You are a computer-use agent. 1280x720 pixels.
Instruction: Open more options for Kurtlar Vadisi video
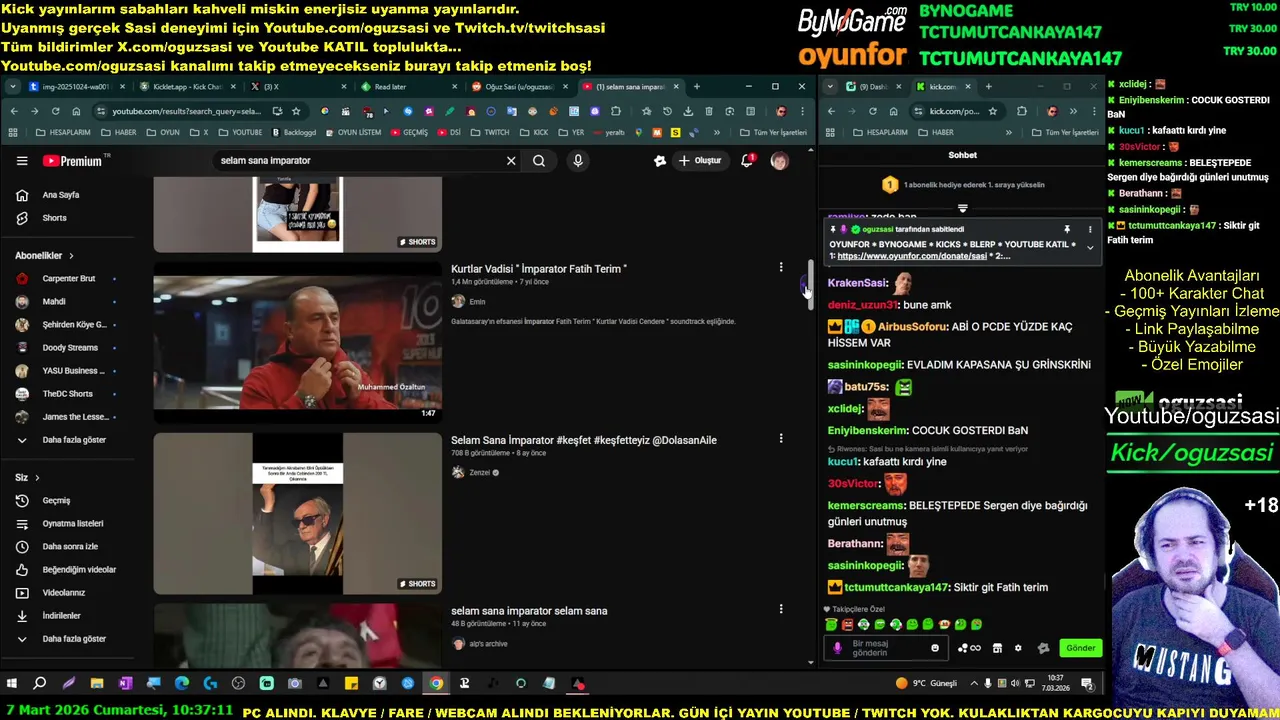click(x=781, y=268)
